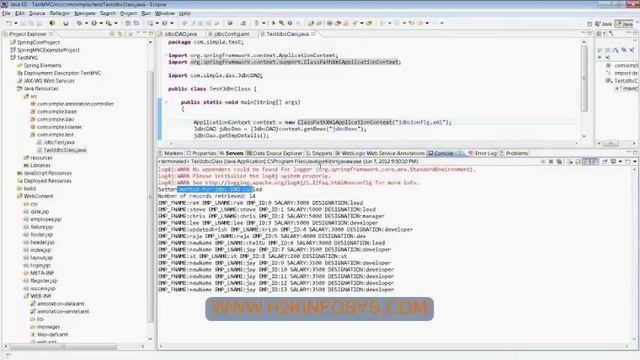Open the New dropdown arrow in toolbar
640x360 pixels.
click(x=16, y=23)
